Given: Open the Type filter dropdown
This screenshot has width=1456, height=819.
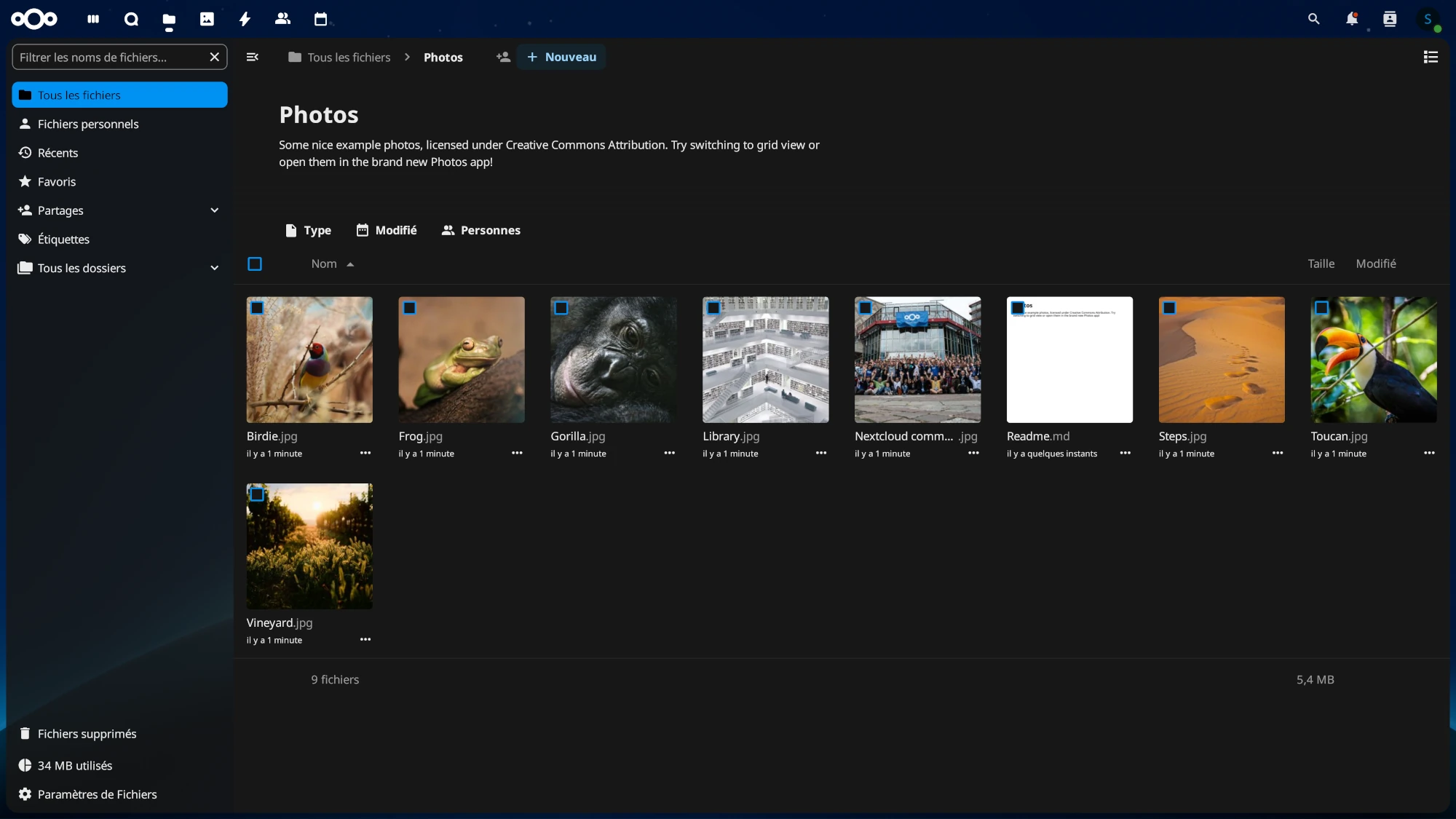Looking at the screenshot, I should click(308, 230).
